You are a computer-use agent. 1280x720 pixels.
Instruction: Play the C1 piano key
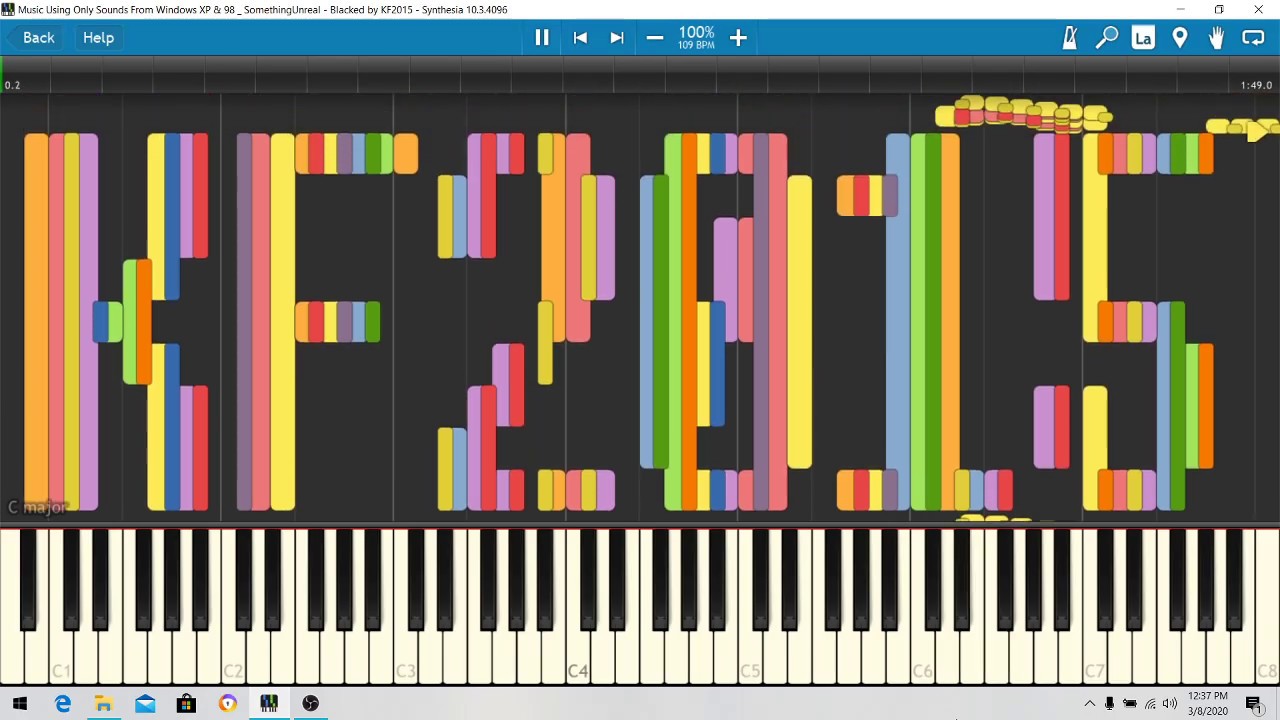pyautogui.click(x=61, y=660)
